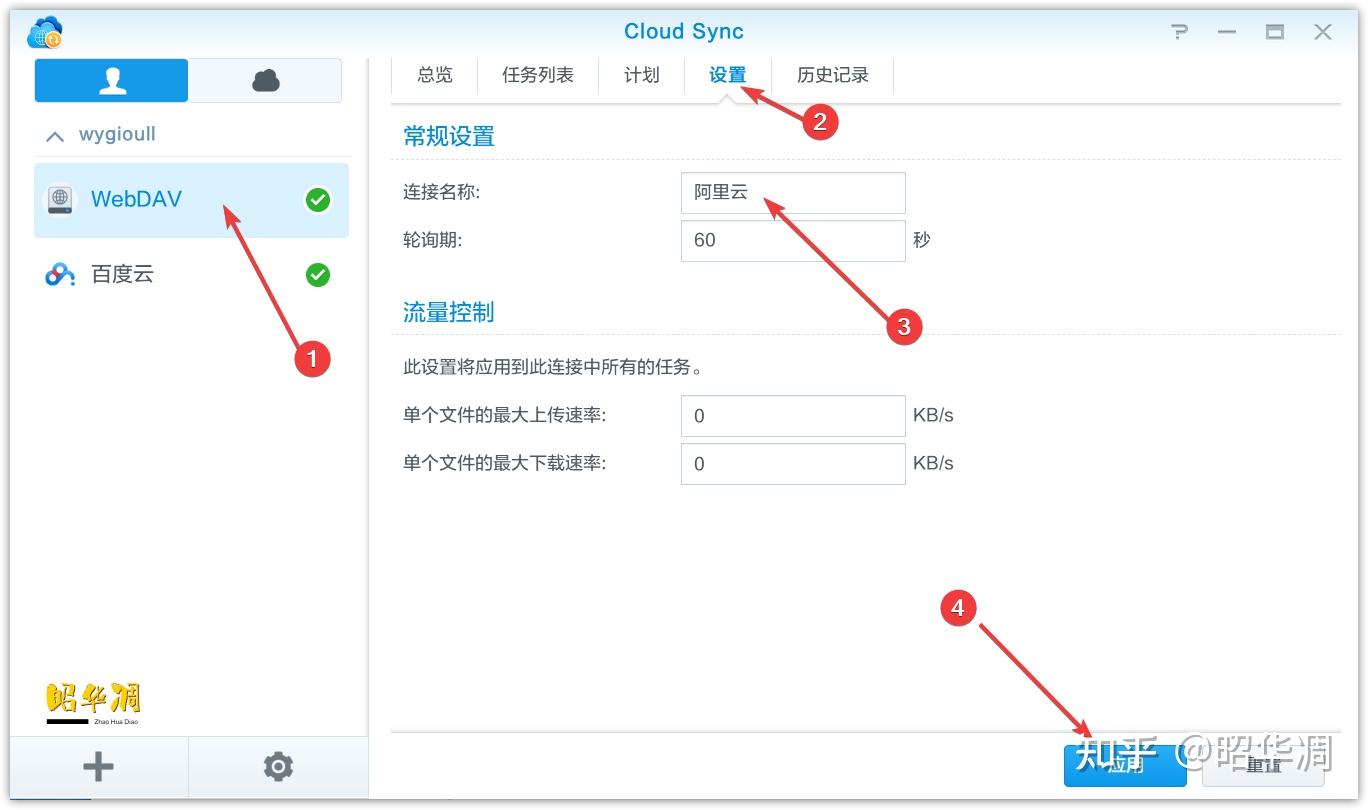
Task: Click the 百度云 service icon
Action: click(60, 274)
